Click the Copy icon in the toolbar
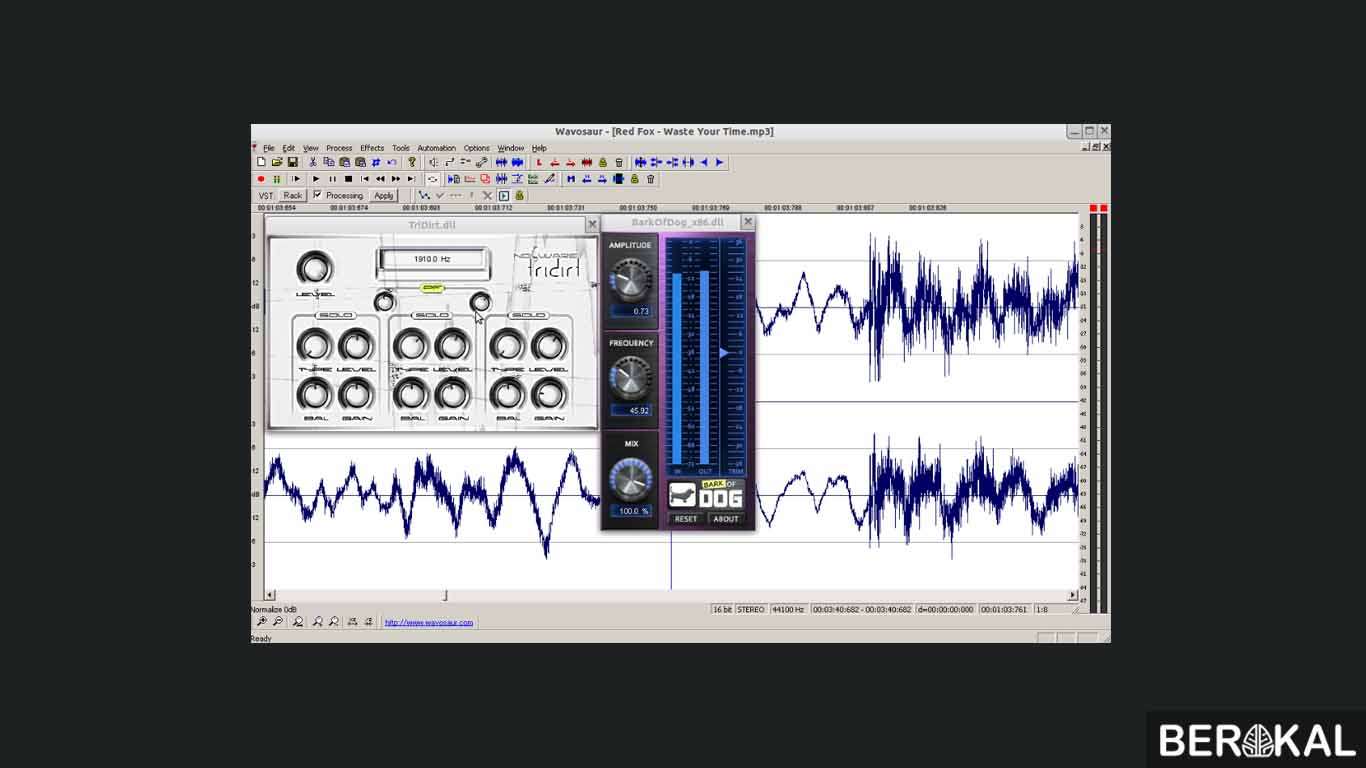 pos(329,162)
